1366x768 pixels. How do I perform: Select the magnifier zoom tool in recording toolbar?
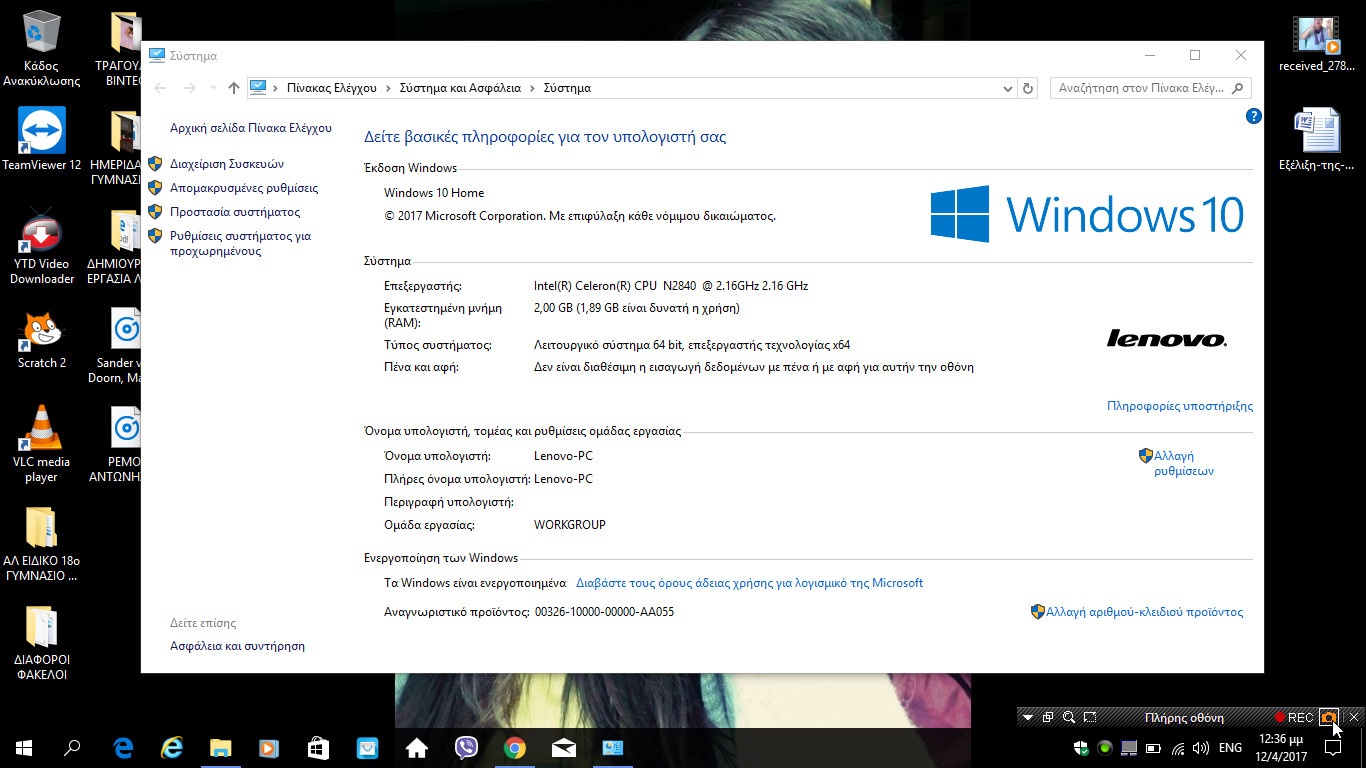pos(1068,717)
